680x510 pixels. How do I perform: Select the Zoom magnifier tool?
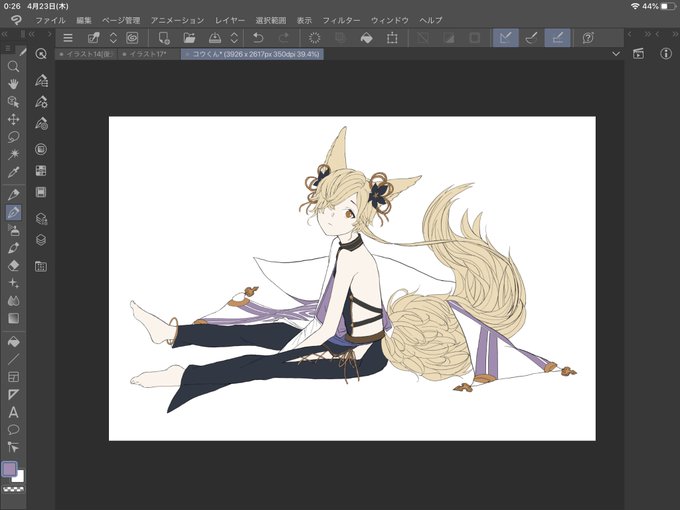(x=13, y=66)
